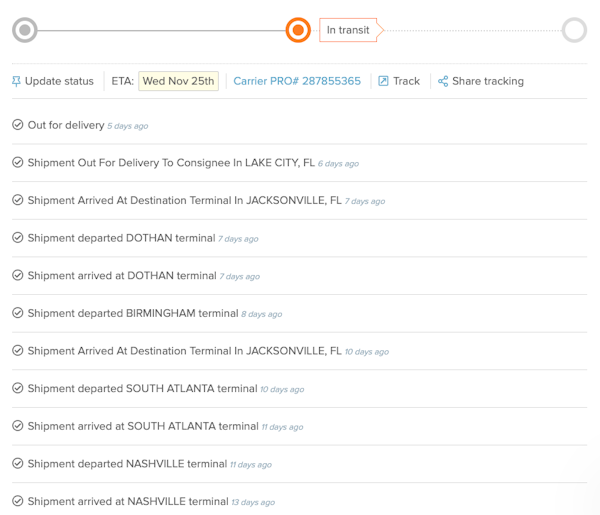Select 'Shipment departed BIRMINGHAM terminal' text

click(133, 313)
